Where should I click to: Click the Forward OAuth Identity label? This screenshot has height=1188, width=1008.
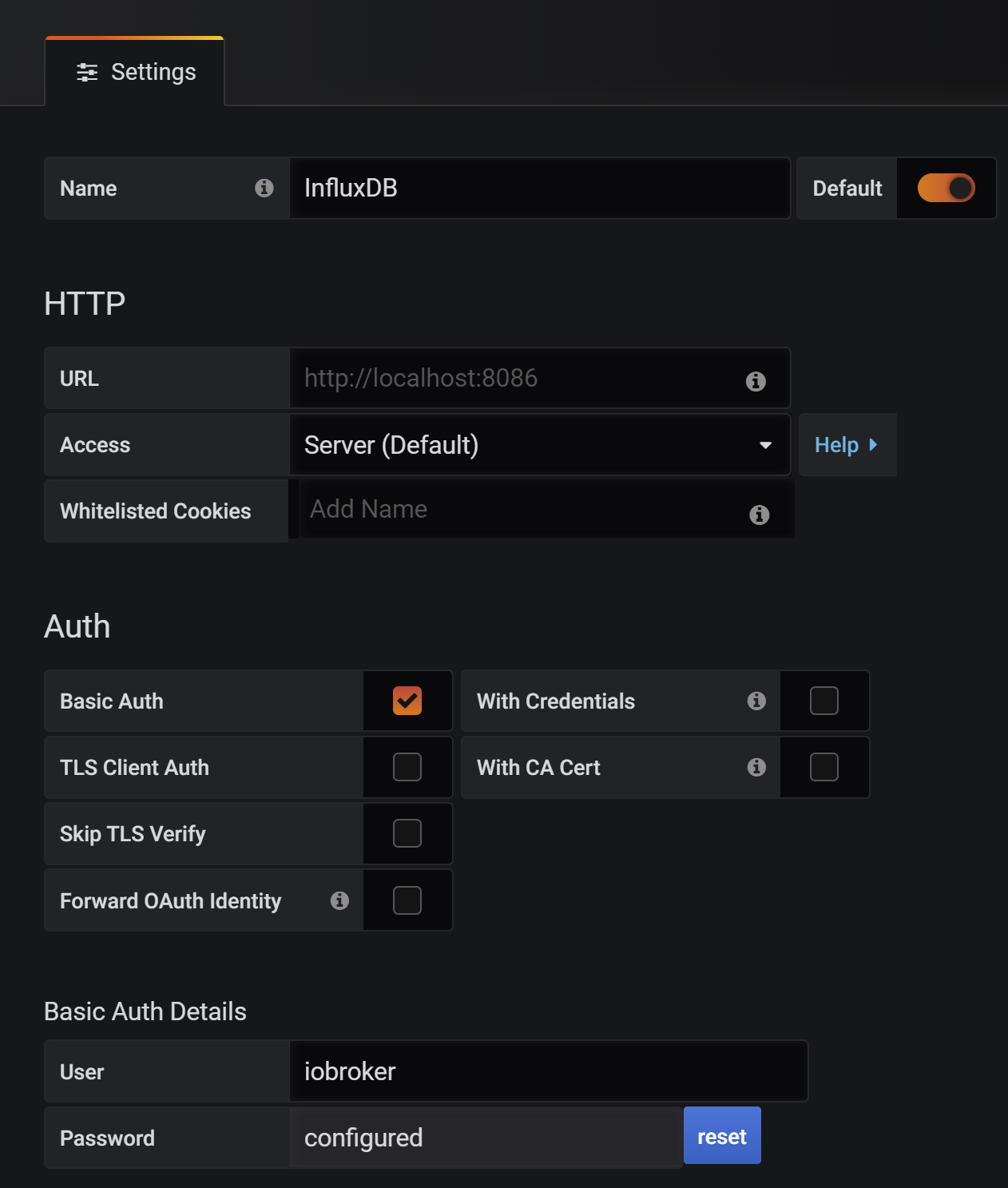tap(171, 901)
